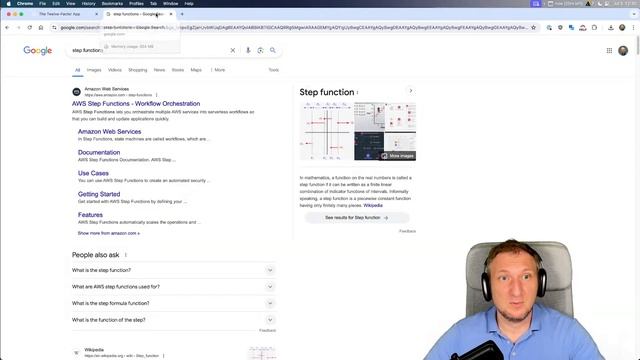640x360 pixels.
Task: Select the Videos search tab
Action: pos(115,70)
